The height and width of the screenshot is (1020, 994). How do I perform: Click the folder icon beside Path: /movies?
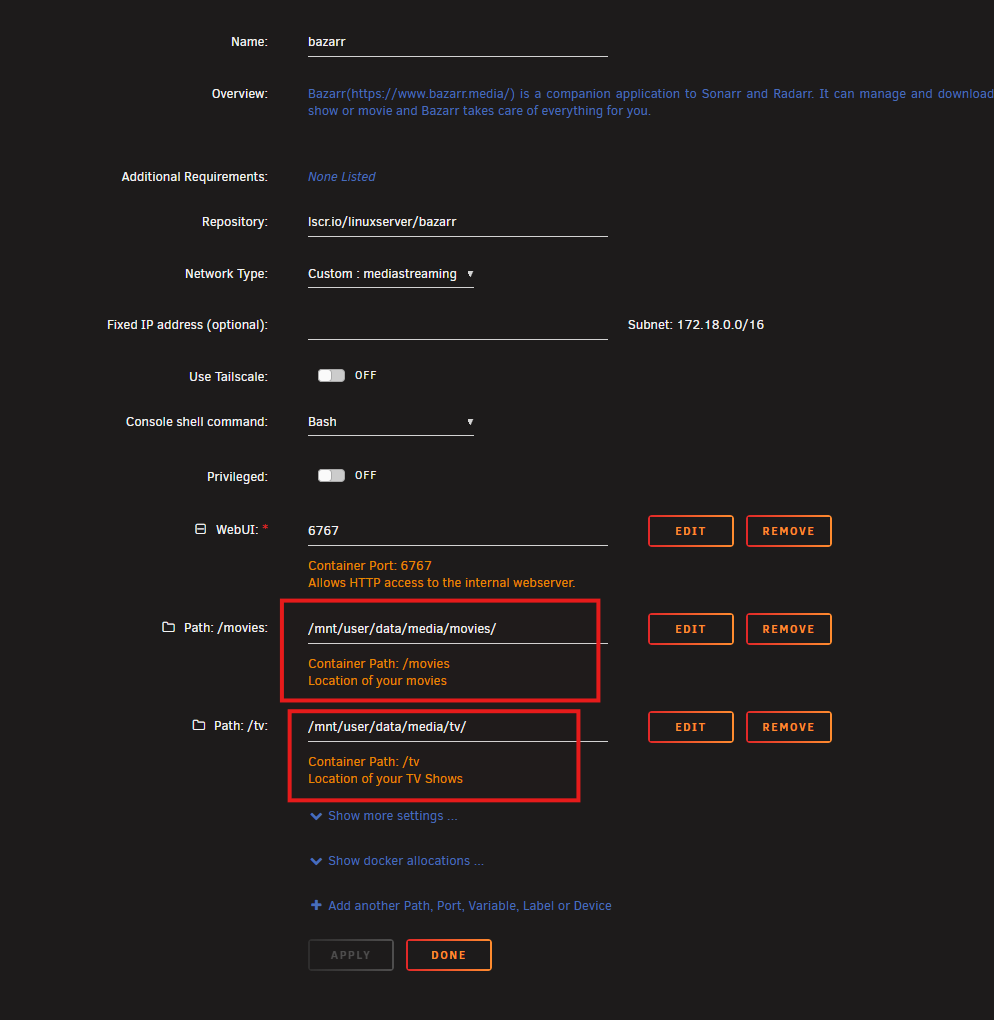tap(168, 628)
